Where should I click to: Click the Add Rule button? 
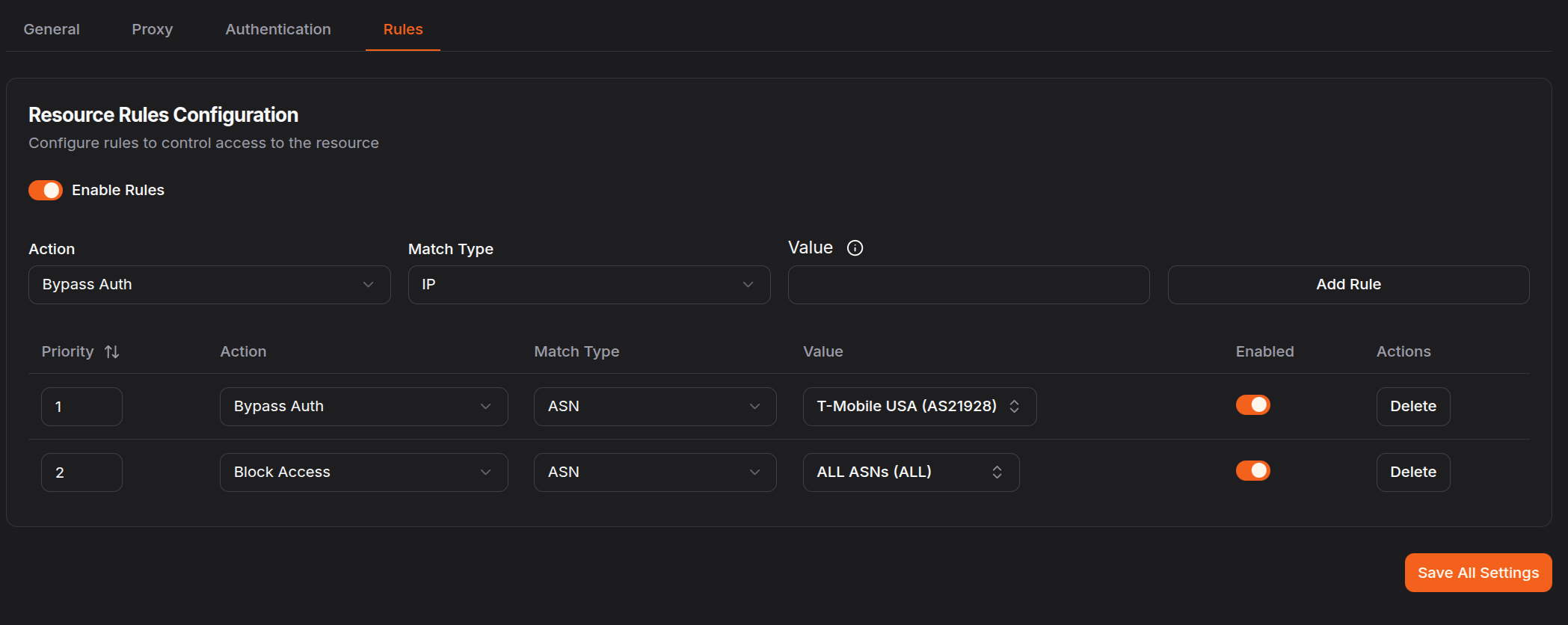tap(1348, 285)
